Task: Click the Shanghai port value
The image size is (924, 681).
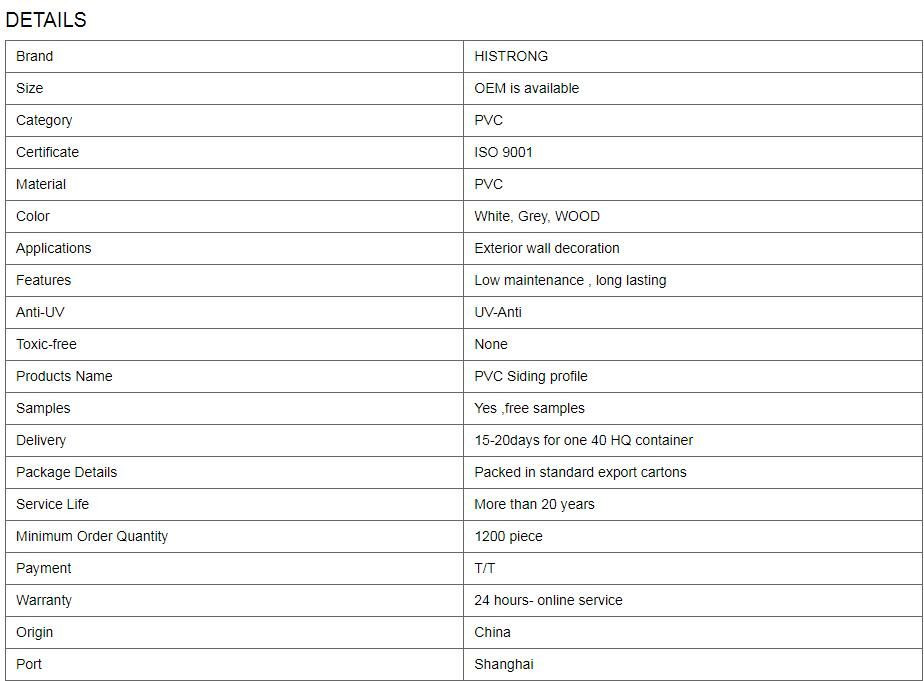Action: point(504,665)
